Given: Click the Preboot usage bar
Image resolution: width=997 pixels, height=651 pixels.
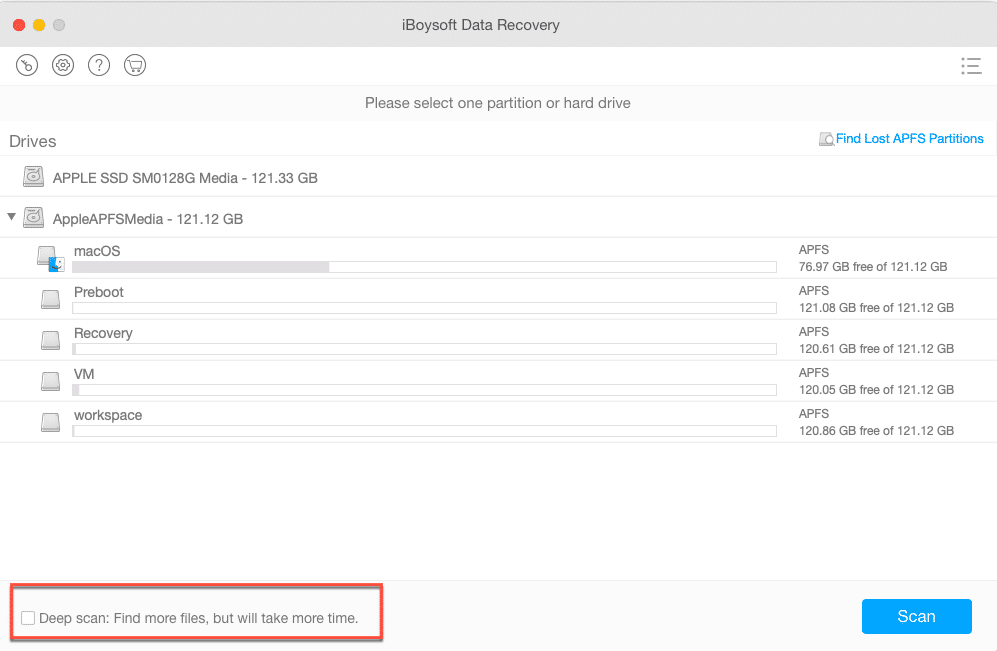Looking at the screenshot, I should [424, 308].
